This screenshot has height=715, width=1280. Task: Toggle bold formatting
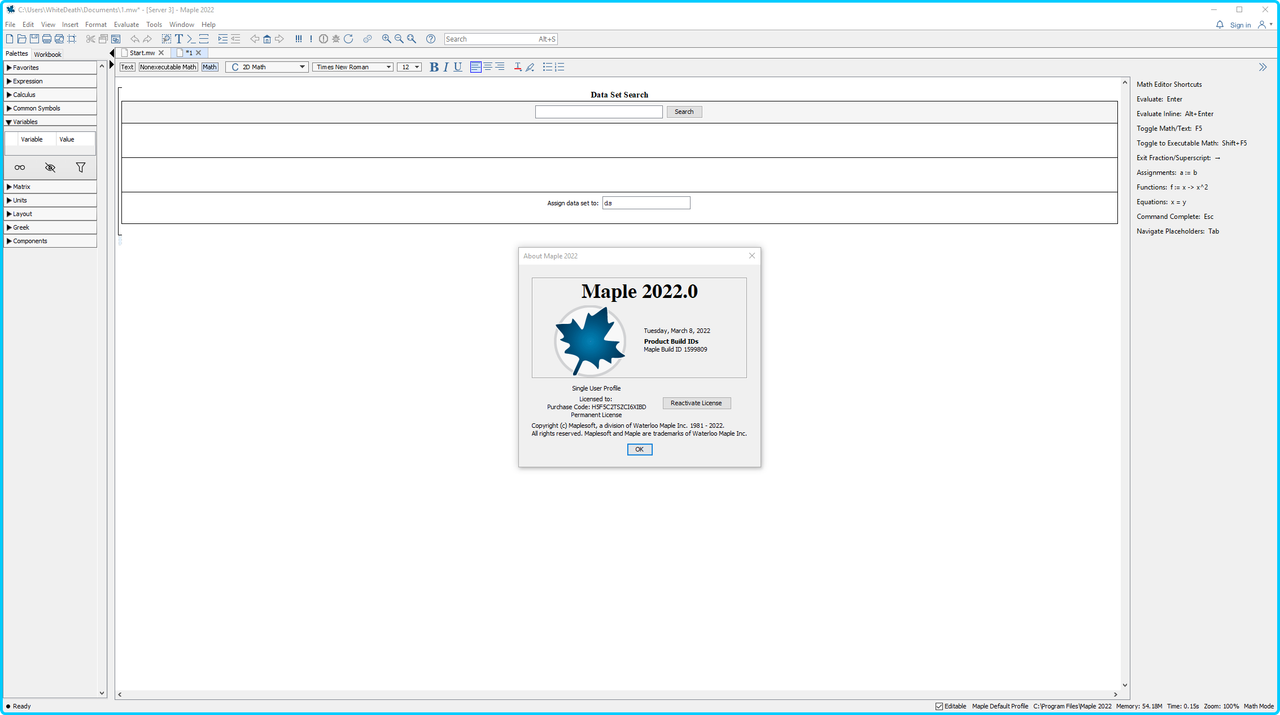point(434,67)
